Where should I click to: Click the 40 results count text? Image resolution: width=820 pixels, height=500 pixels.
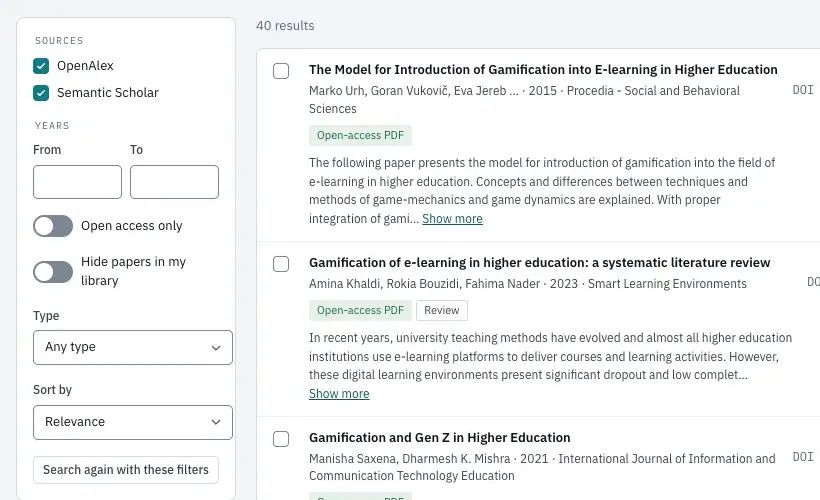pyautogui.click(x=285, y=26)
